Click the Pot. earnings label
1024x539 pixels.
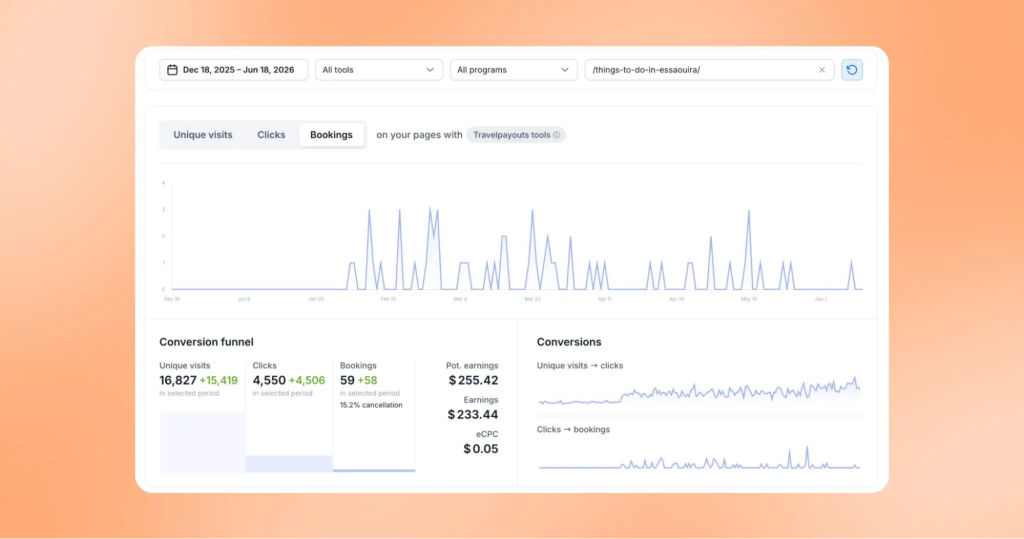[472, 366]
